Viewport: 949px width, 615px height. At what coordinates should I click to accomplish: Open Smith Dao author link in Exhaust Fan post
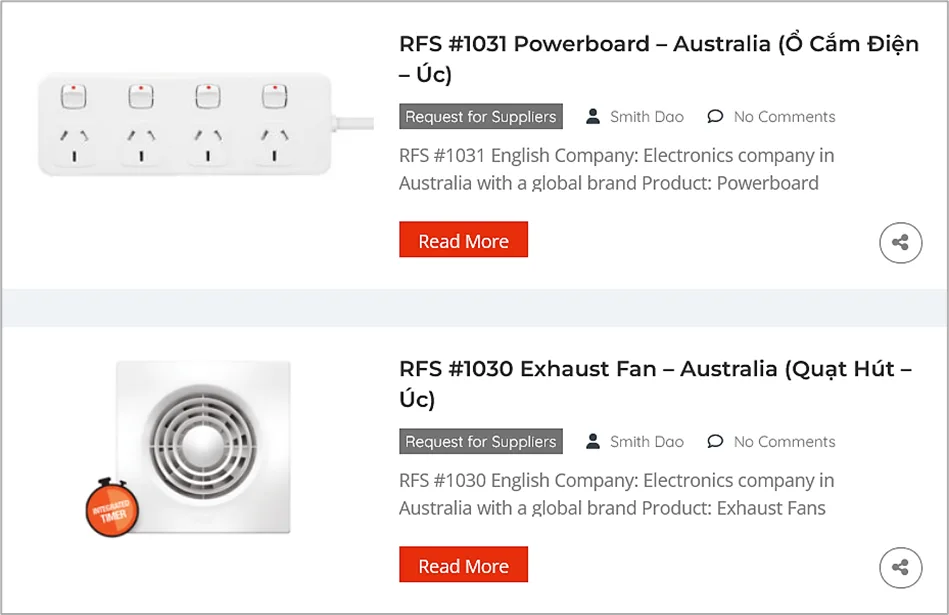point(646,441)
